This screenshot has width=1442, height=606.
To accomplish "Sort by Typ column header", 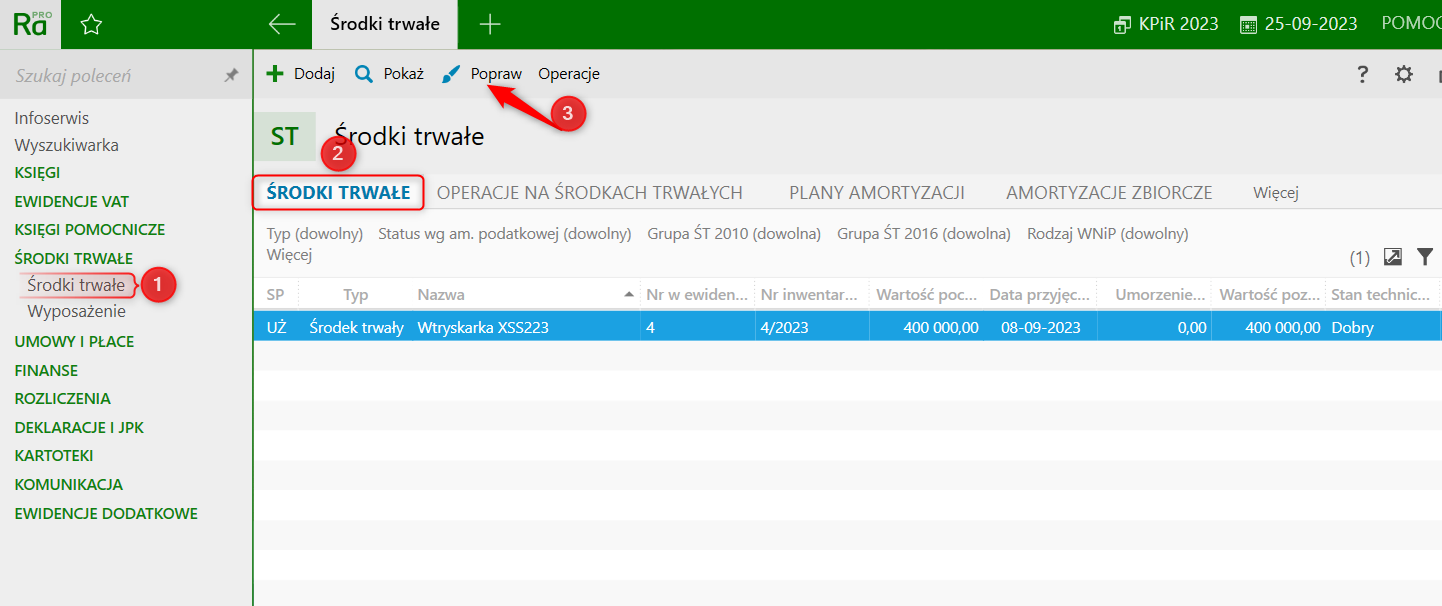I will tap(355, 294).
